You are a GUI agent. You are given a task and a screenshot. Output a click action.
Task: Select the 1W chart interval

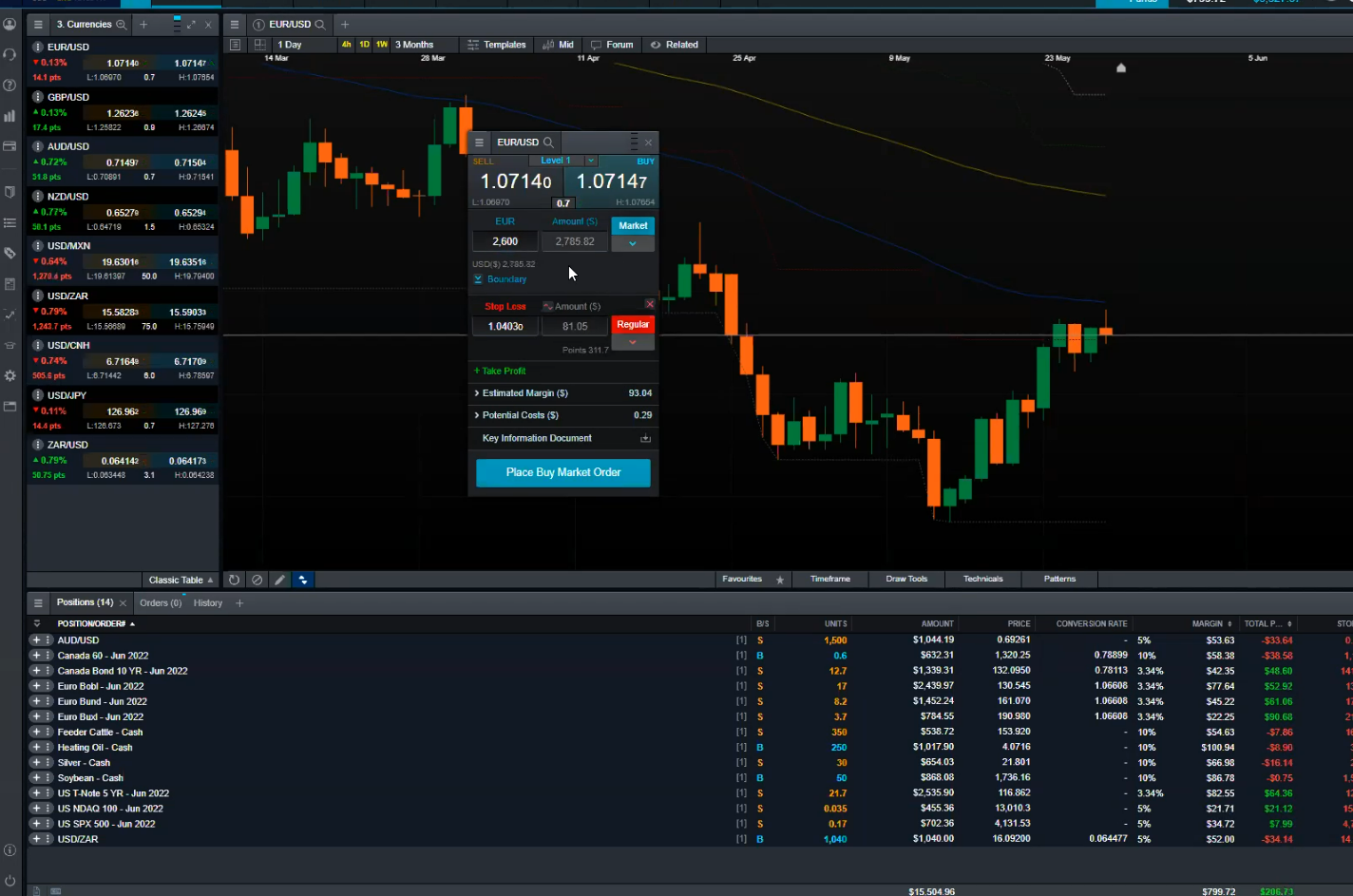point(382,45)
